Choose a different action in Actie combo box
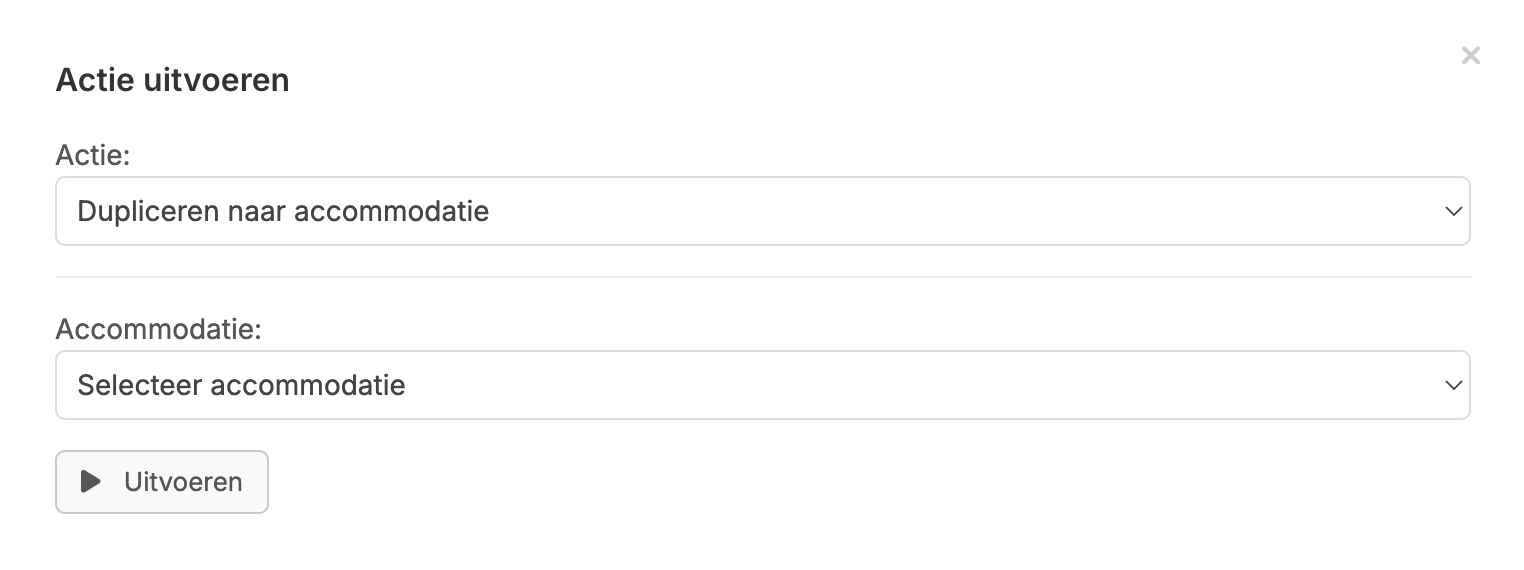The height and width of the screenshot is (570, 1524). (762, 211)
